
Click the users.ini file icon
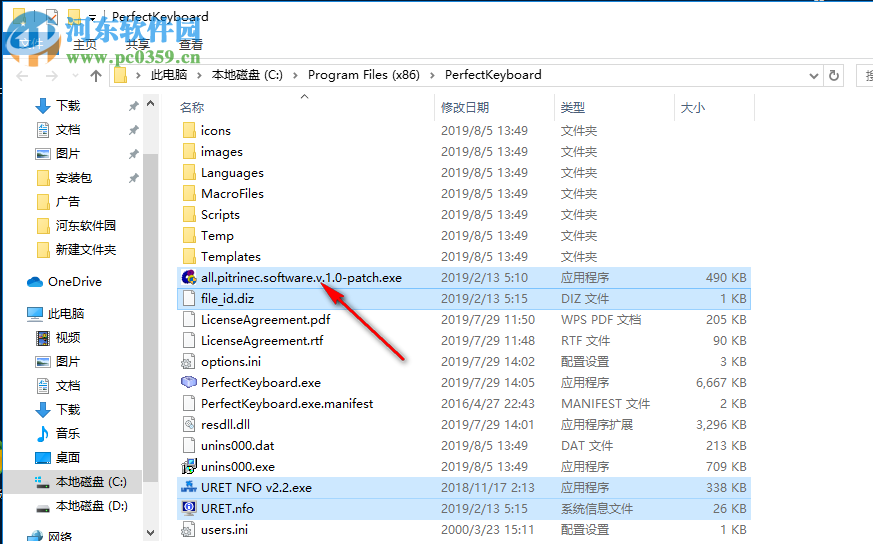tap(189, 530)
